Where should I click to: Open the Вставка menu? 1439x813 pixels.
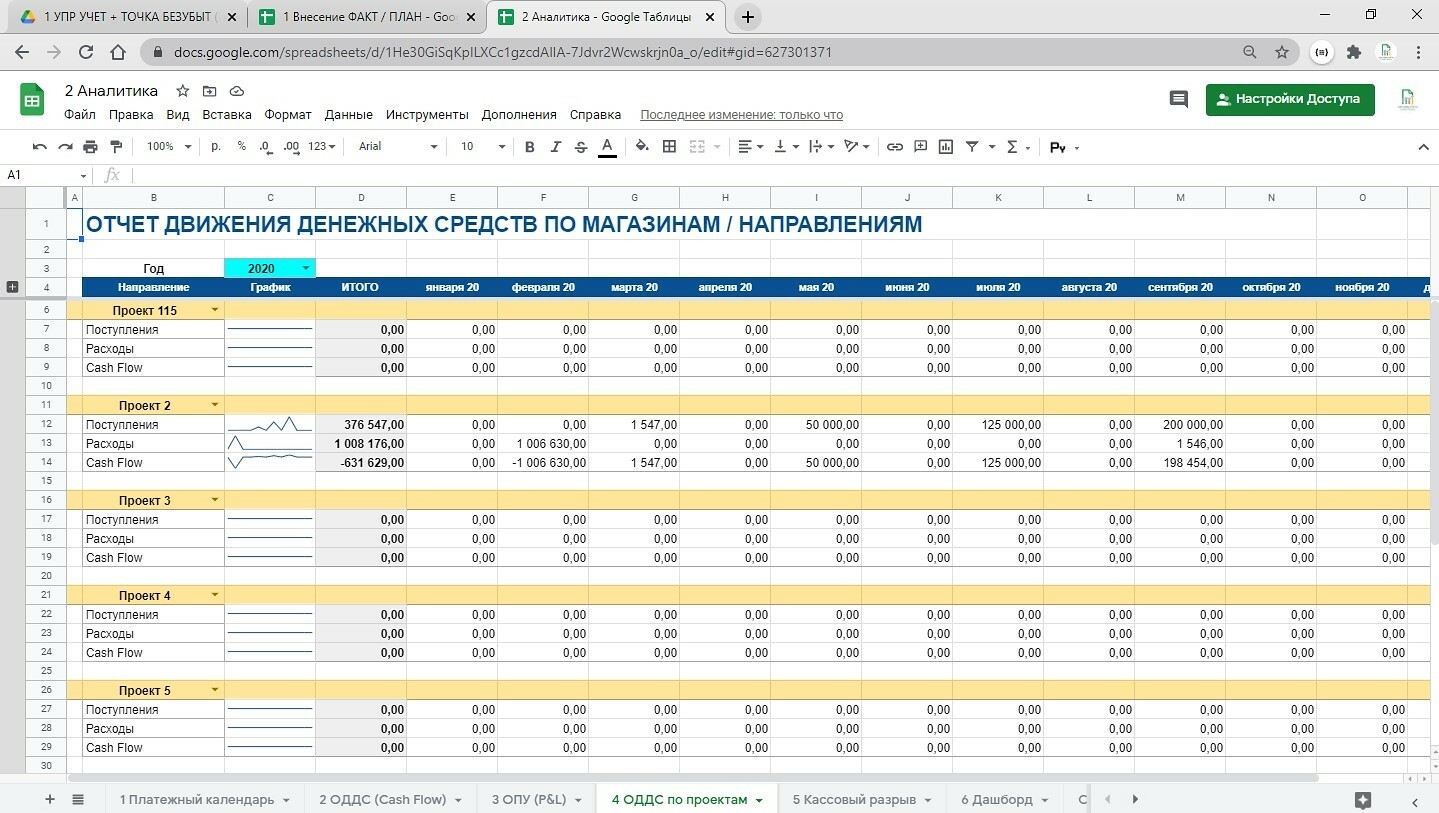[x=227, y=115]
